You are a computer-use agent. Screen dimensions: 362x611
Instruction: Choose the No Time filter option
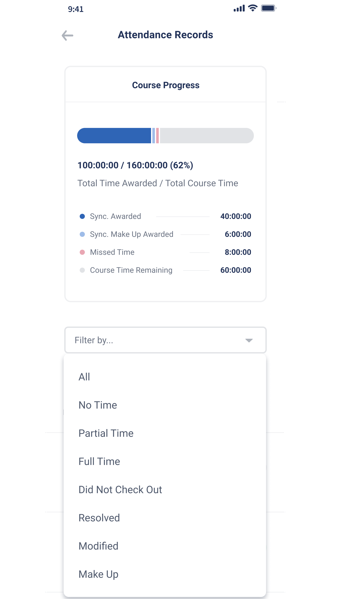pos(165,405)
